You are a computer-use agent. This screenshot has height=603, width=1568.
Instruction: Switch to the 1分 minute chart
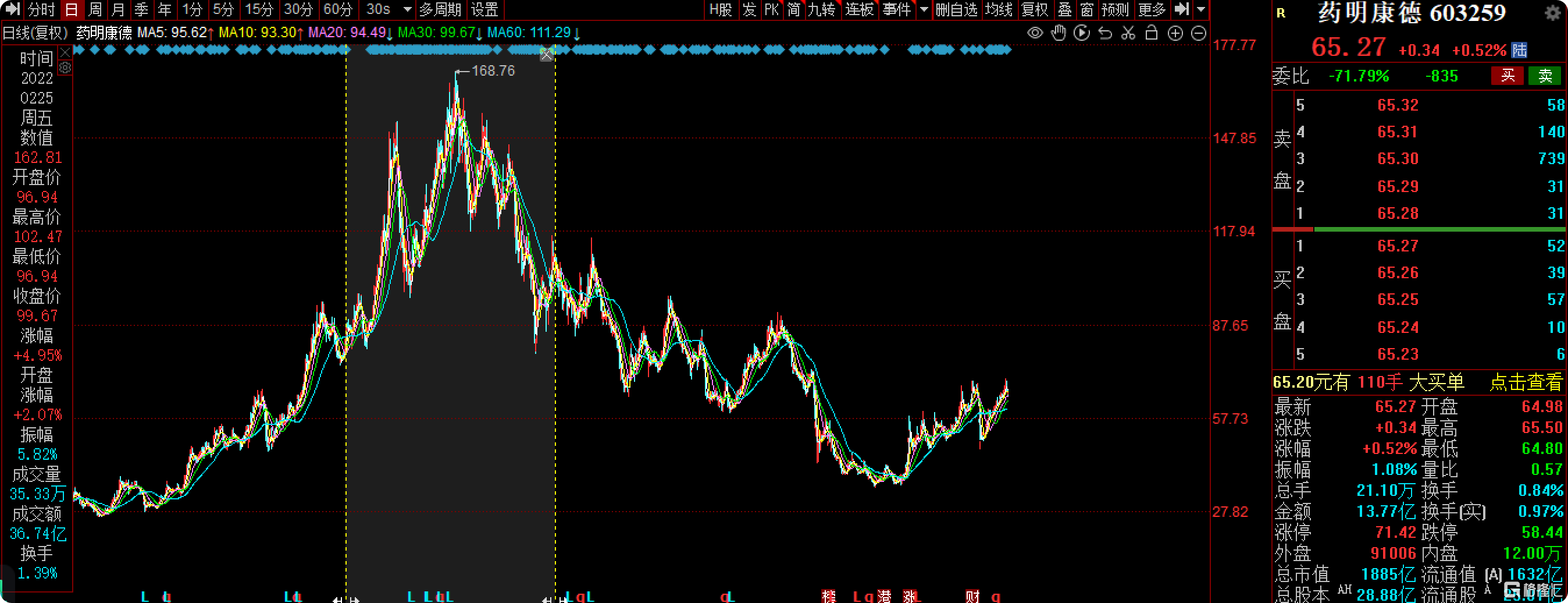tap(193, 9)
